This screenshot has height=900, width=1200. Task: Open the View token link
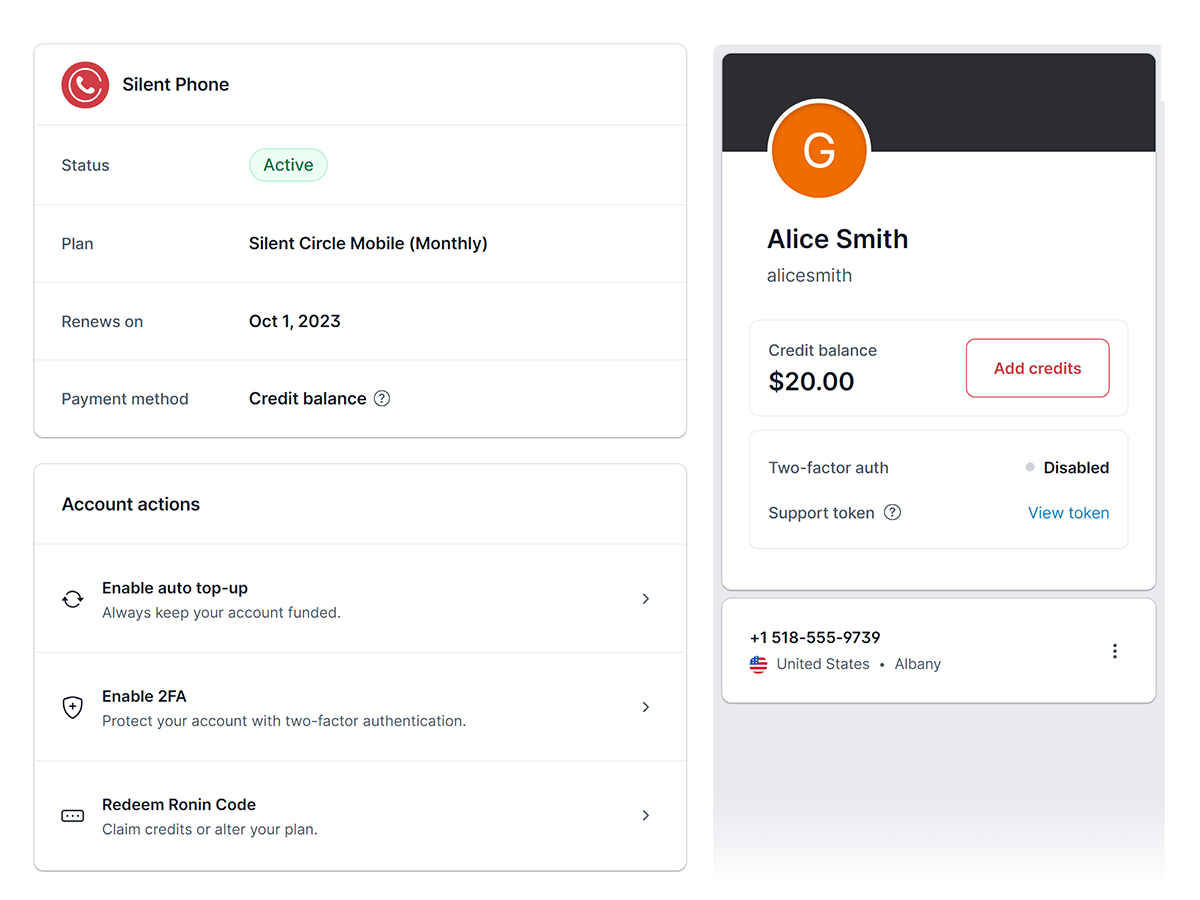tap(1068, 512)
